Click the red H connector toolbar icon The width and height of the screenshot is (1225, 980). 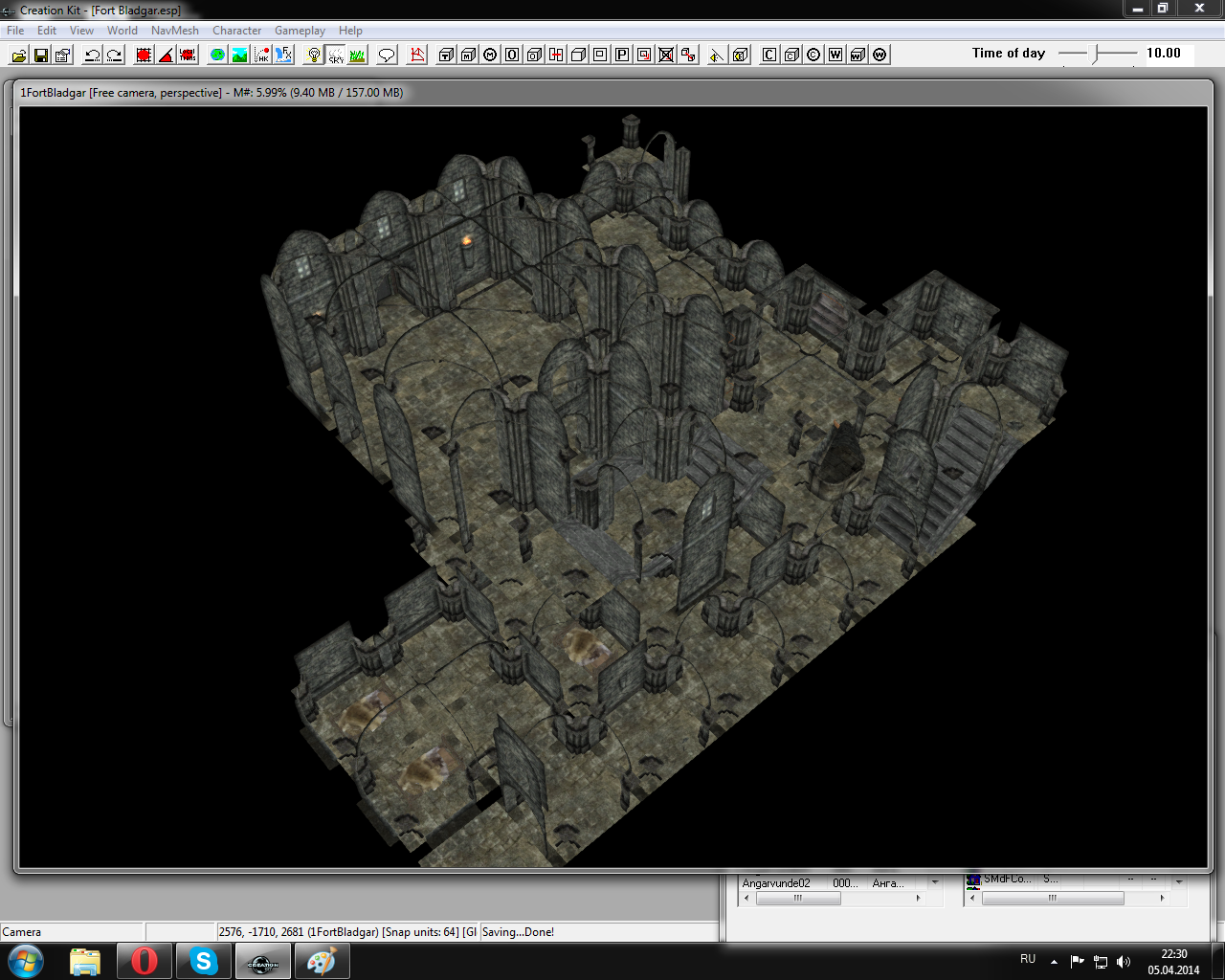[556, 55]
